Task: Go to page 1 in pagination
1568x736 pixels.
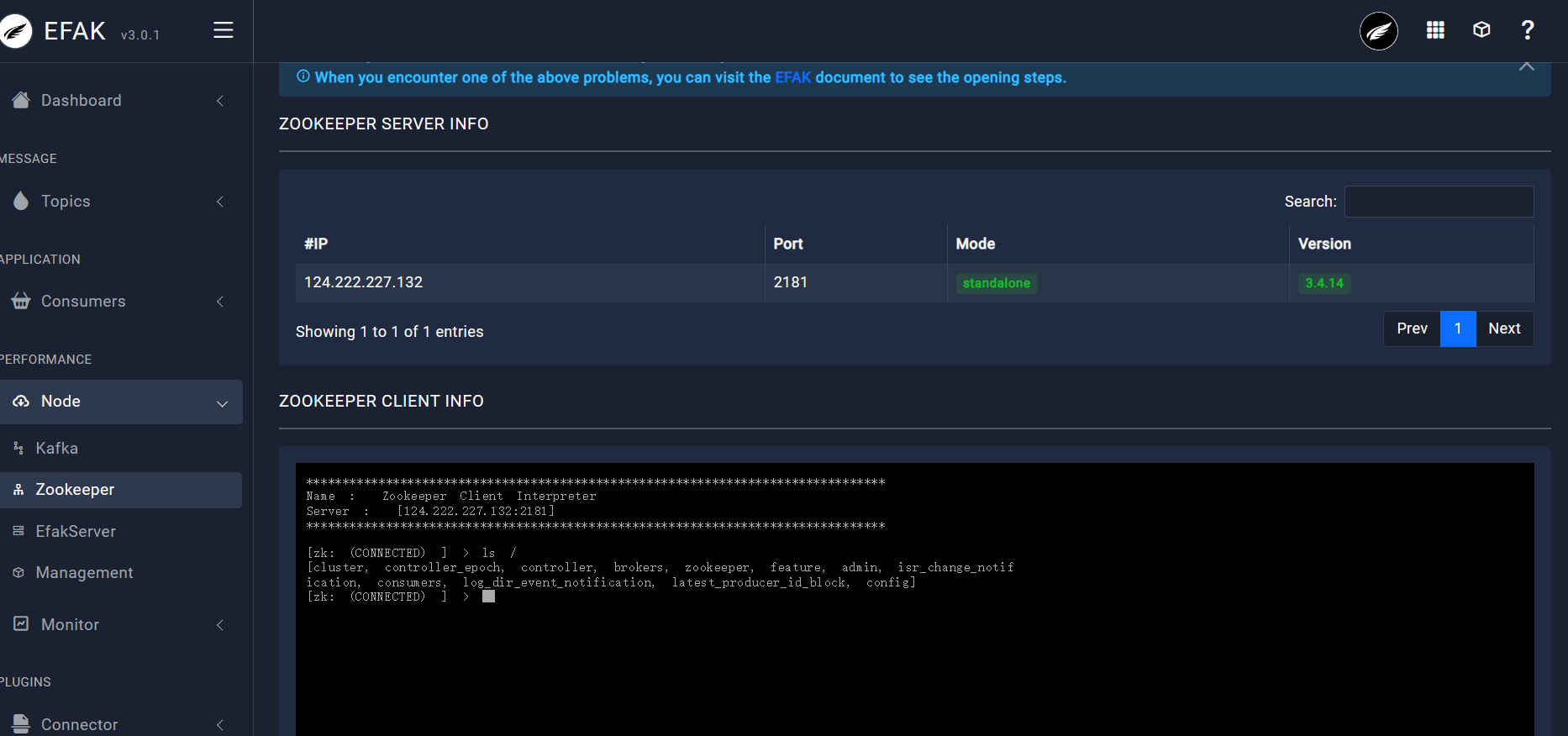Action: pyautogui.click(x=1458, y=329)
